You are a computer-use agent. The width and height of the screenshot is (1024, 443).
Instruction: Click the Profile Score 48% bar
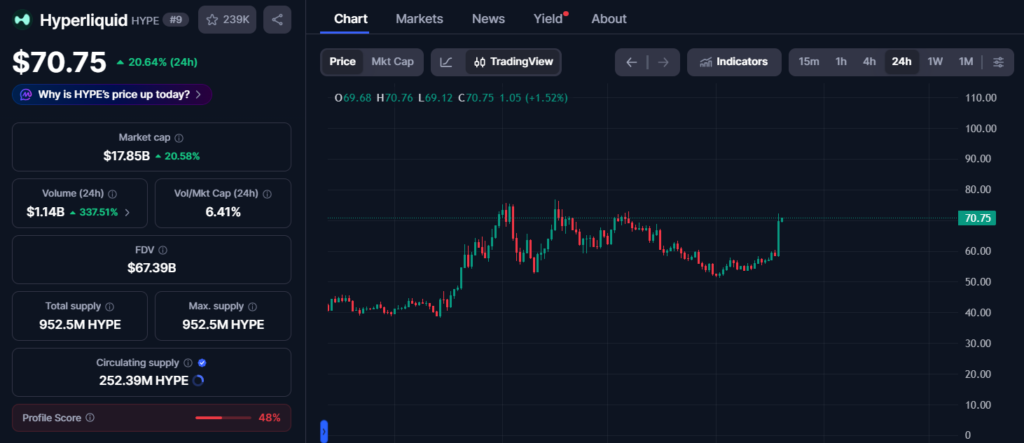[223, 418]
